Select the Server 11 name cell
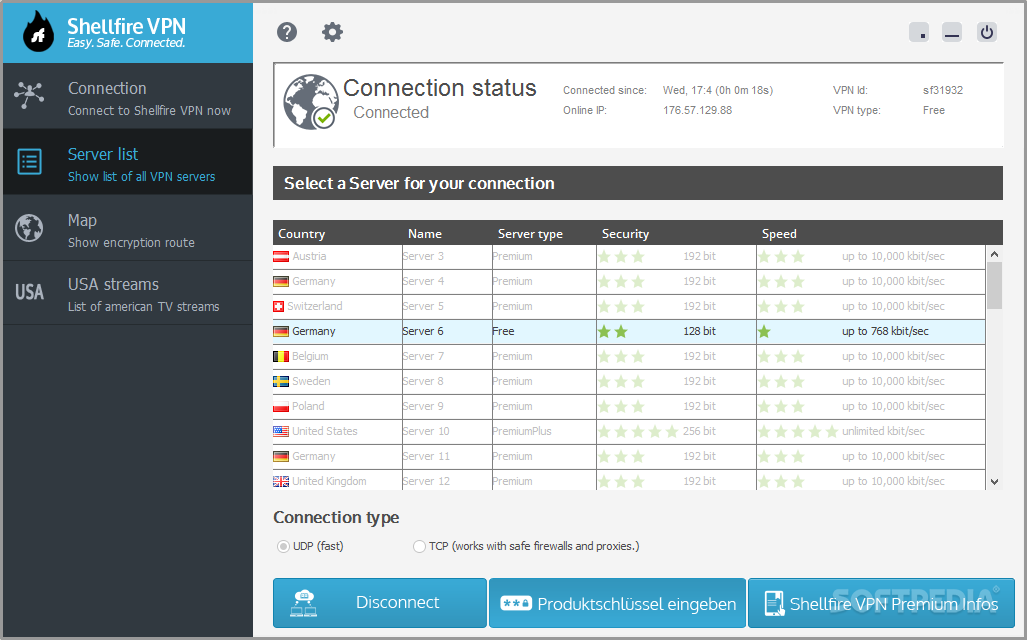This screenshot has width=1027, height=640. click(x=447, y=457)
